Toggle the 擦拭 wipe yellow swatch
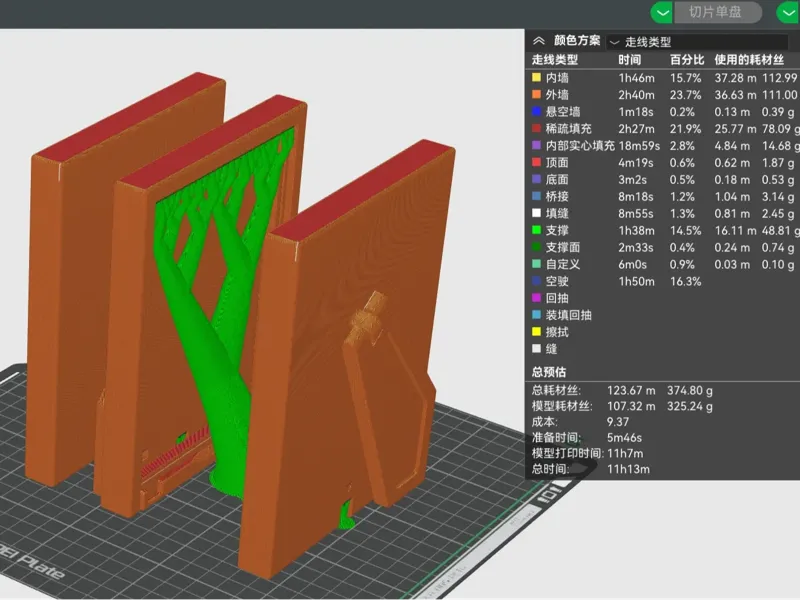Image resolution: width=800 pixels, height=600 pixels. [536, 332]
